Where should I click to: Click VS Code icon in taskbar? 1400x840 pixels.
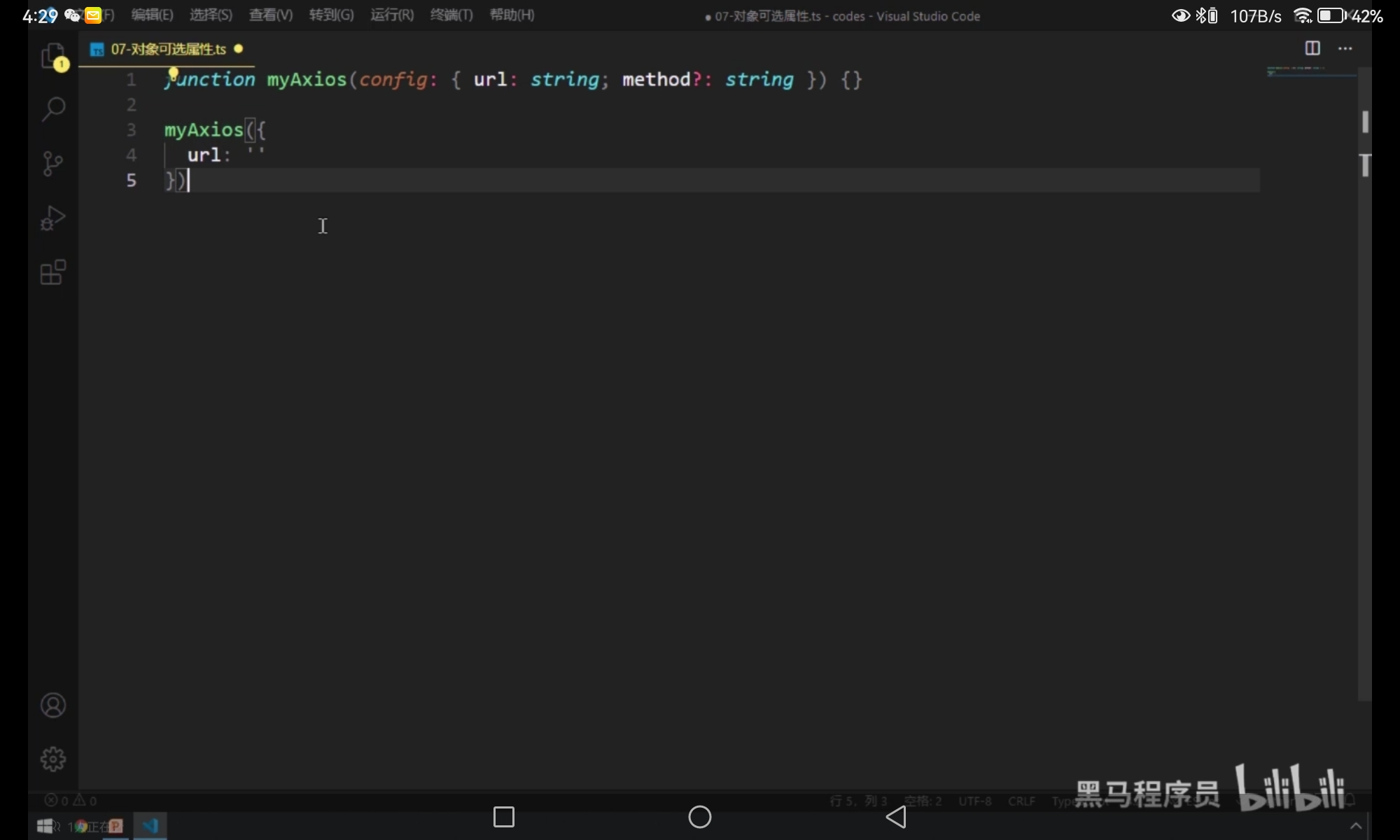[x=150, y=826]
